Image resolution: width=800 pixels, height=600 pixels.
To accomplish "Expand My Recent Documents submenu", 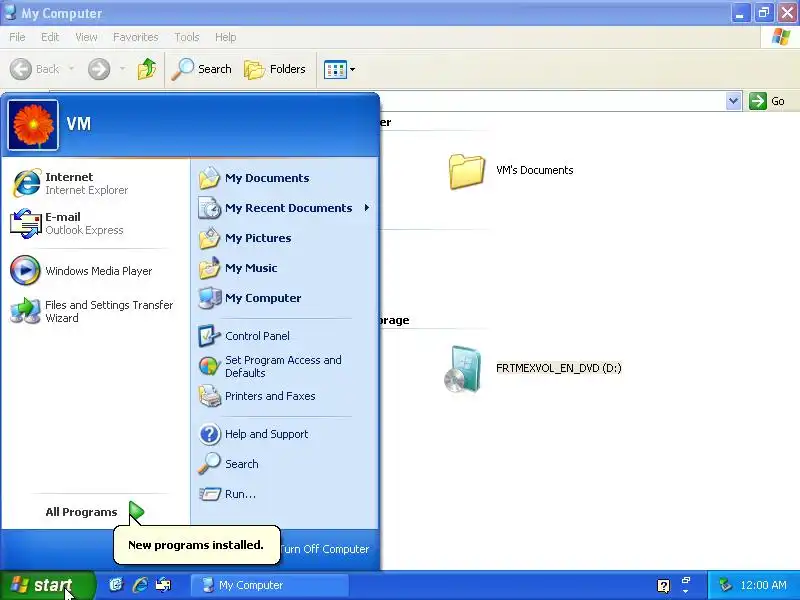I will [x=284, y=208].
